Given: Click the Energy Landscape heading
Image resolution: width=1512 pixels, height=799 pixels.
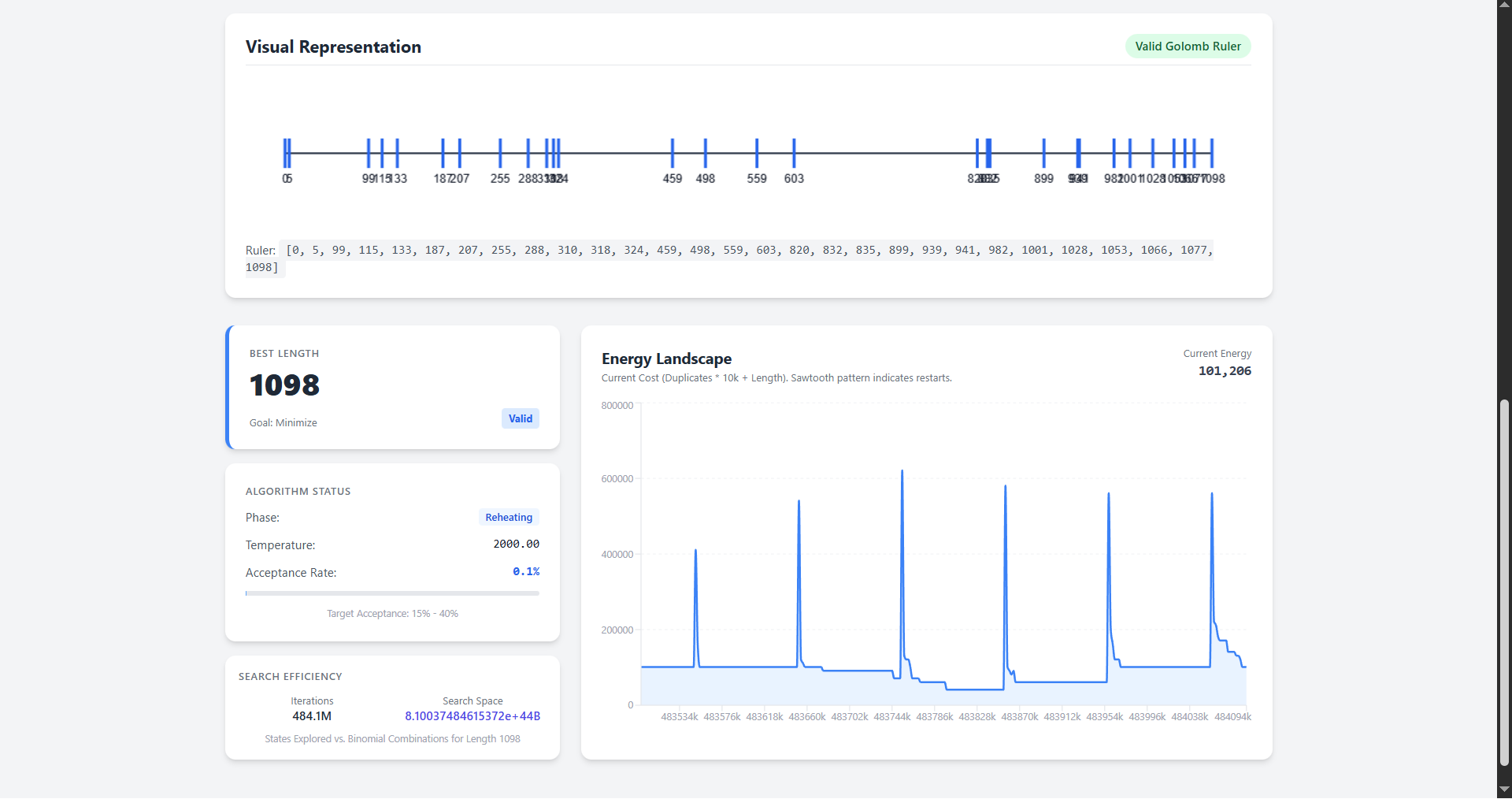Looking at the screenshot, I should [x=666, y=359].
